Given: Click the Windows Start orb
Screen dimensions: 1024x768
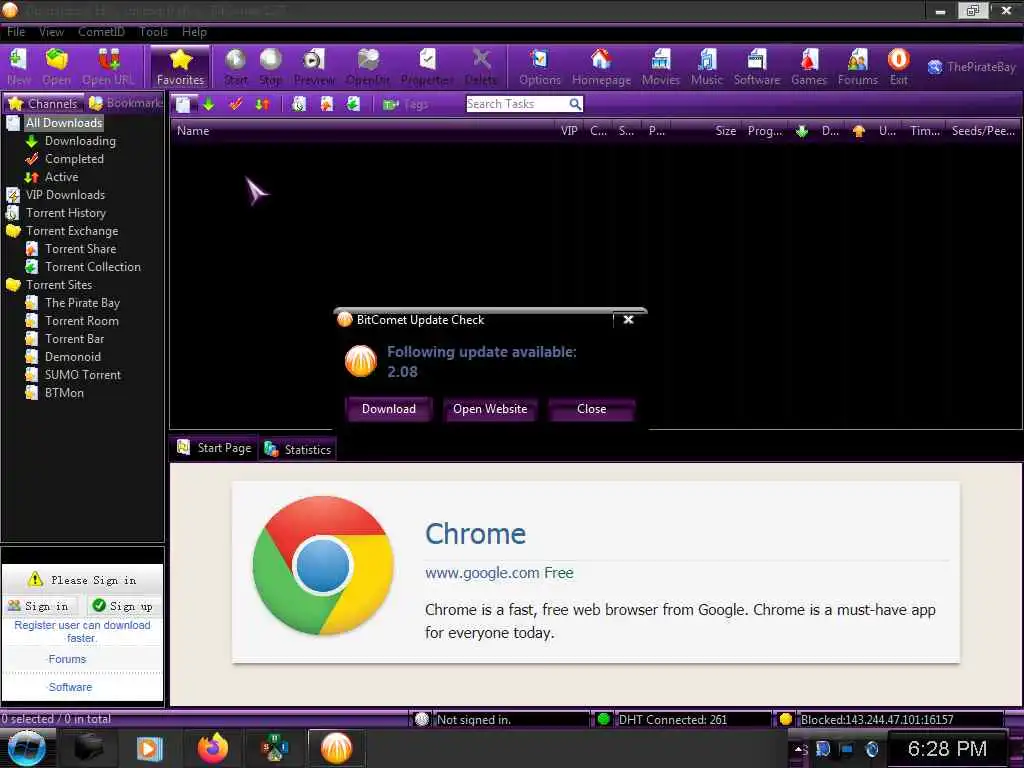Looking at the screenshot, I should pos(26,748).
